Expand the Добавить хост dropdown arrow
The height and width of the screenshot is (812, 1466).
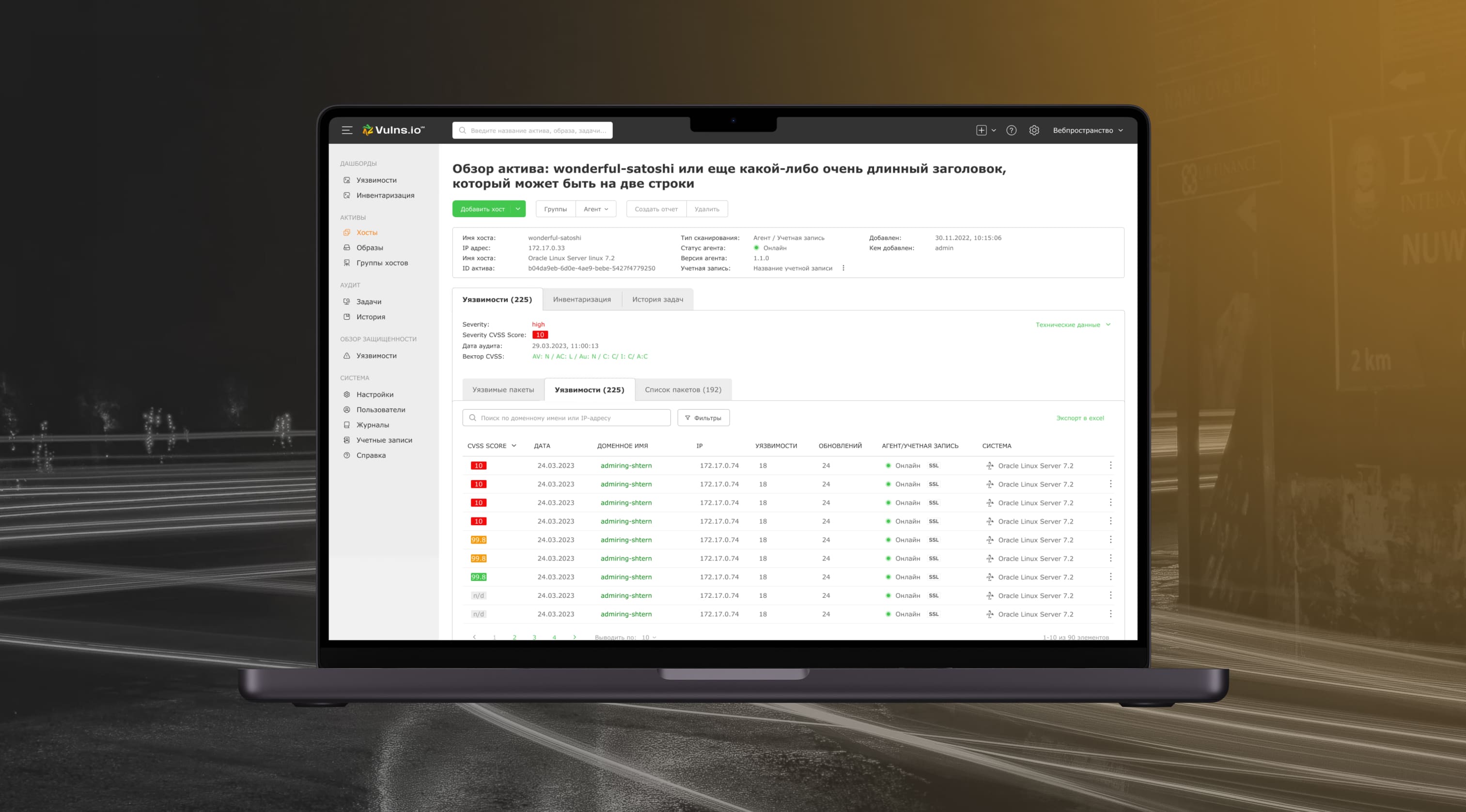518,209
